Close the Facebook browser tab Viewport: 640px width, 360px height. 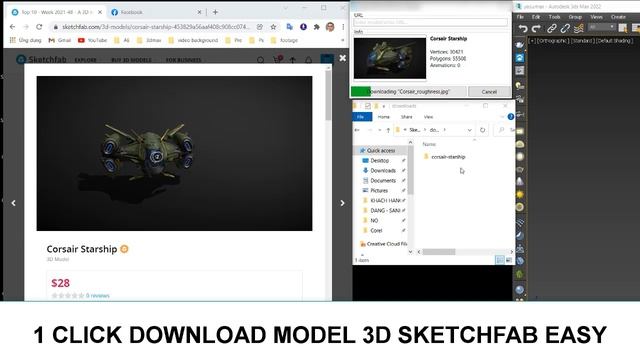[199, 12]
